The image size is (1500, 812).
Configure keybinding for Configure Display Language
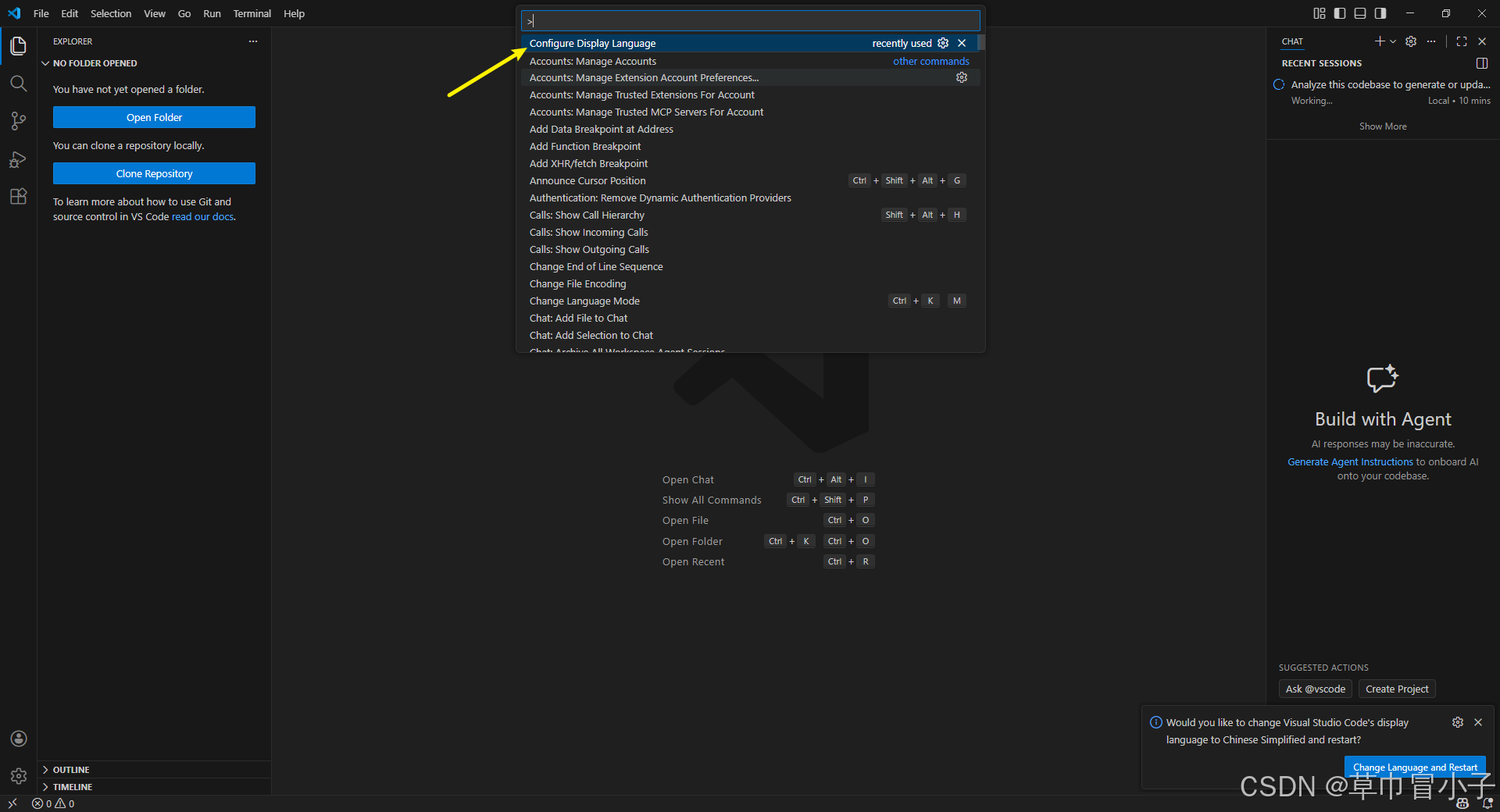point(943,43)
